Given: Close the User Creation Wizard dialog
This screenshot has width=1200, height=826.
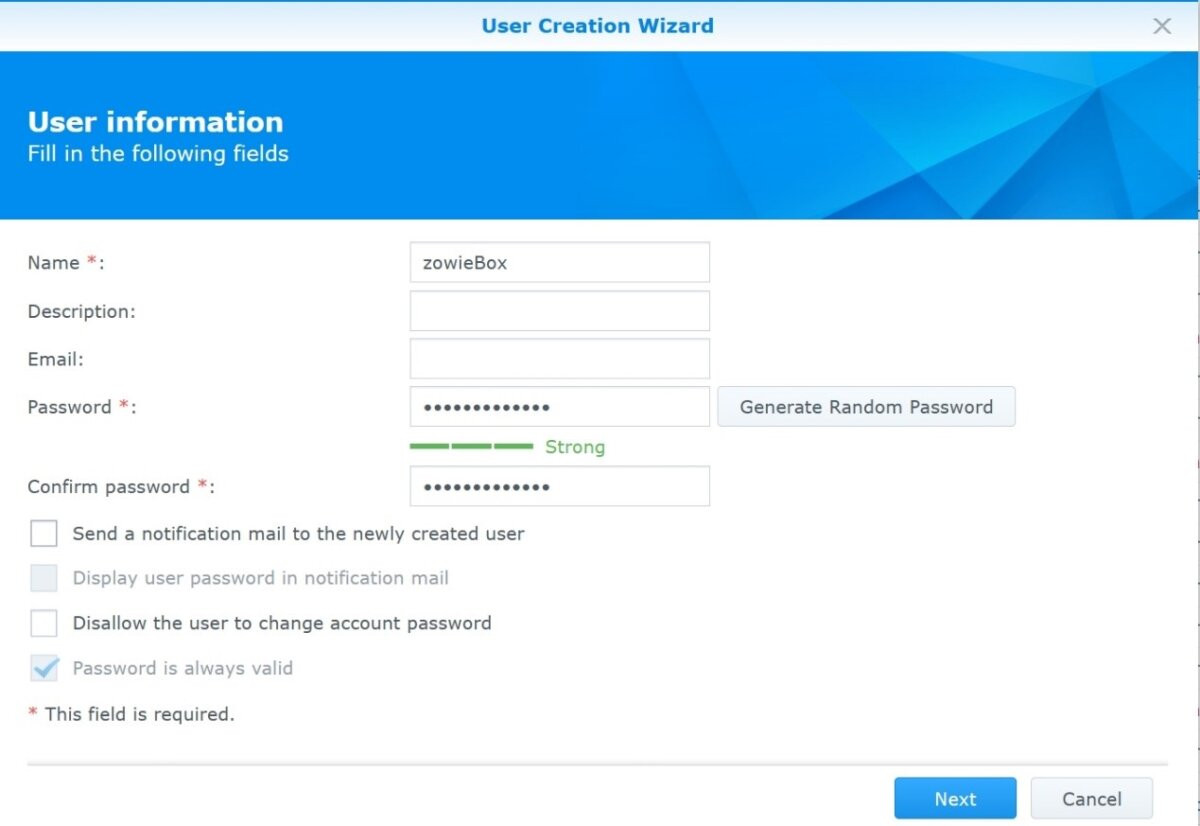Looking at the screenshot, I should click(1161, 26).
